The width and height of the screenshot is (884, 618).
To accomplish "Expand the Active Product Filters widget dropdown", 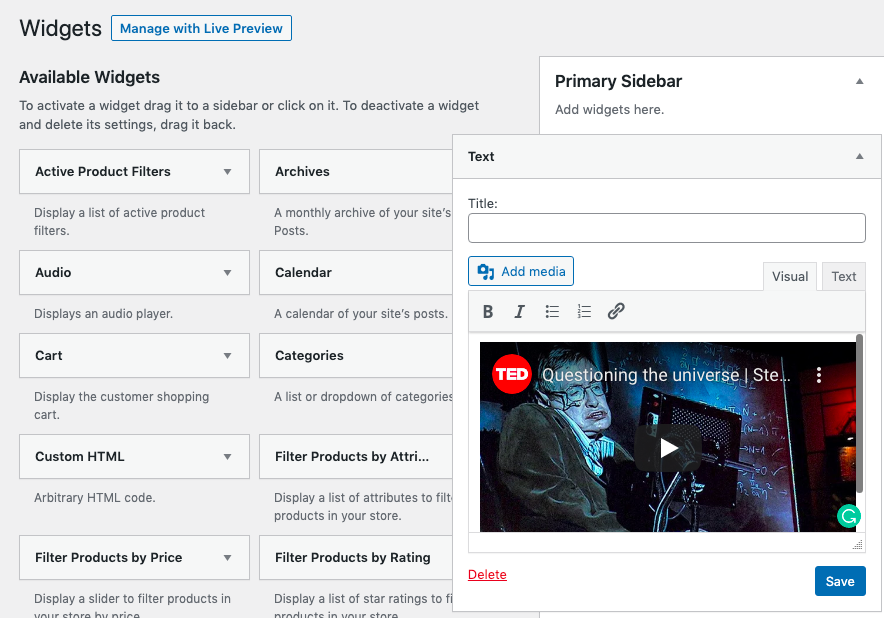I will click(227, 171).
